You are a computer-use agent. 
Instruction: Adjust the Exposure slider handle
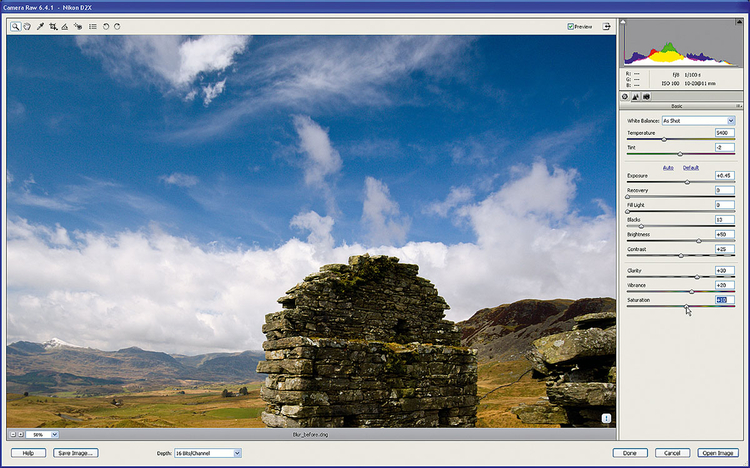click(687, 182)
